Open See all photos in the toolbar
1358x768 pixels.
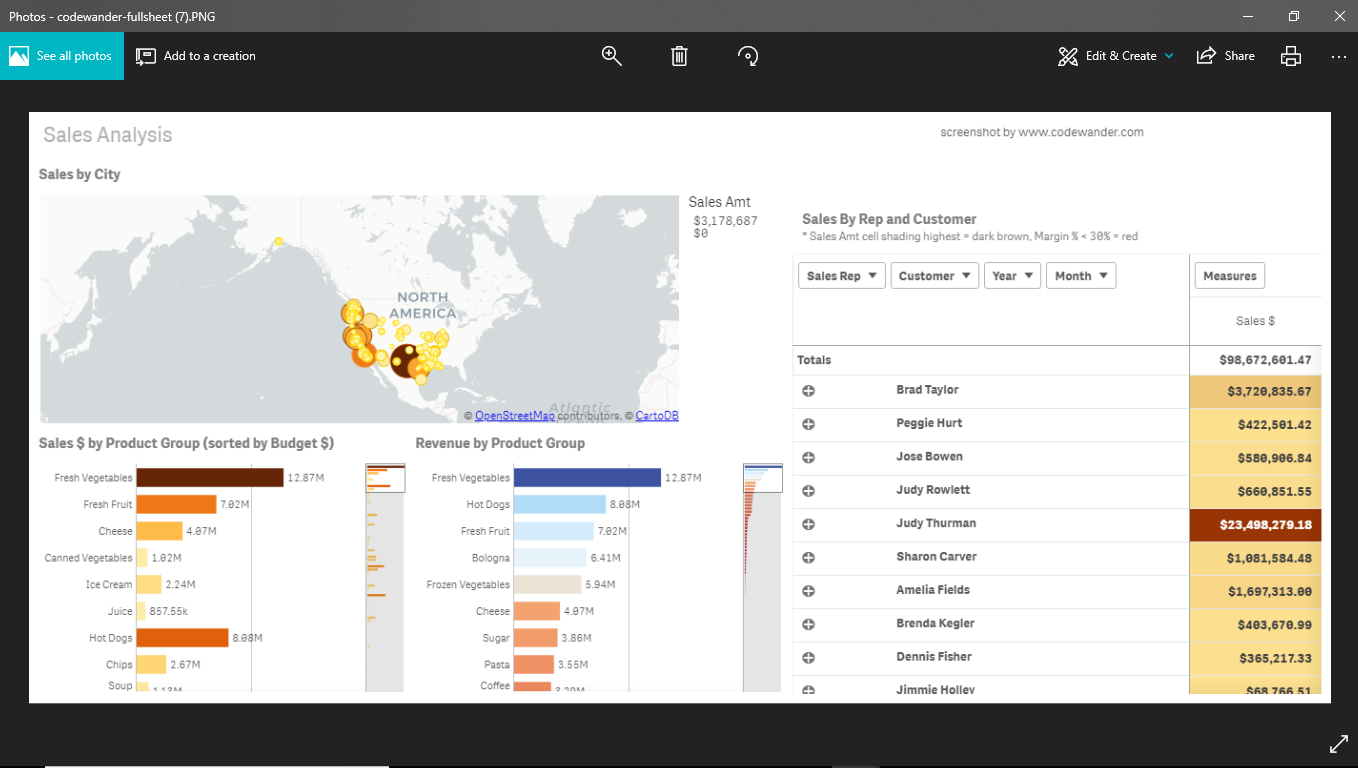[61, 56]
